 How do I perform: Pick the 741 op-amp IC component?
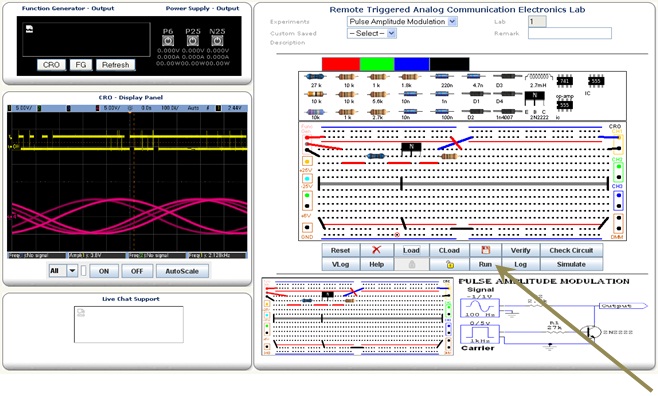coord(564,81)
